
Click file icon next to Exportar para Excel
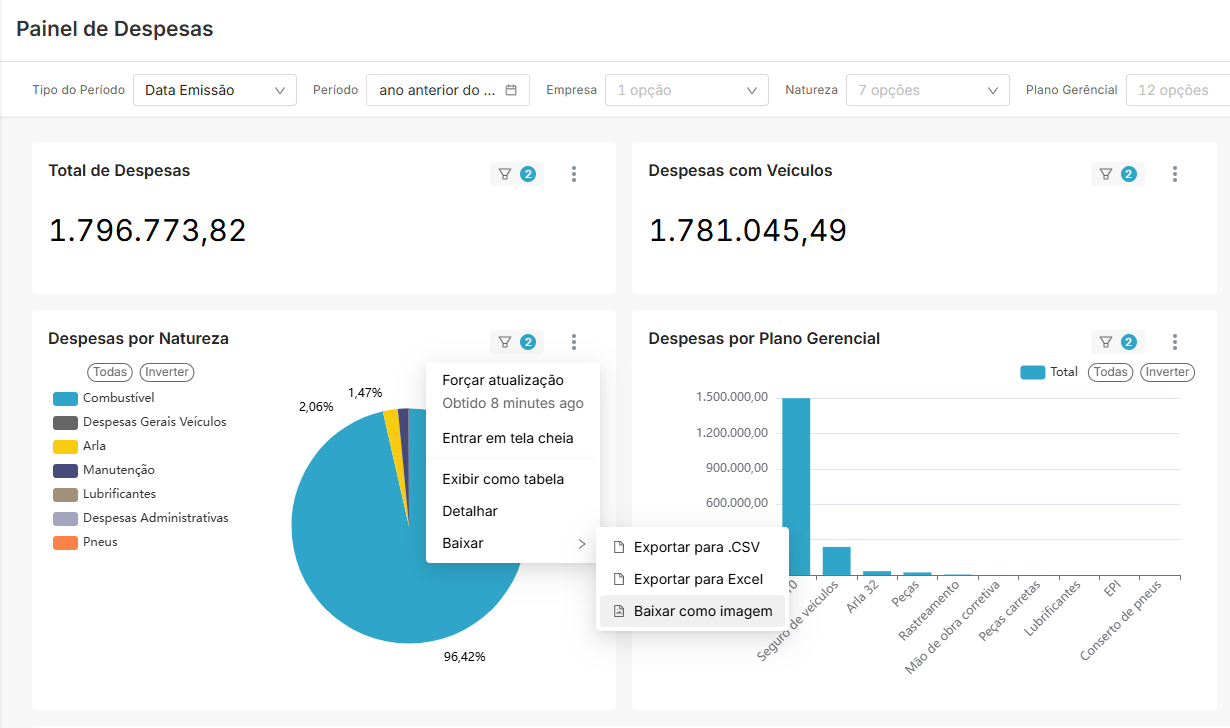click(x=618, y=579)
